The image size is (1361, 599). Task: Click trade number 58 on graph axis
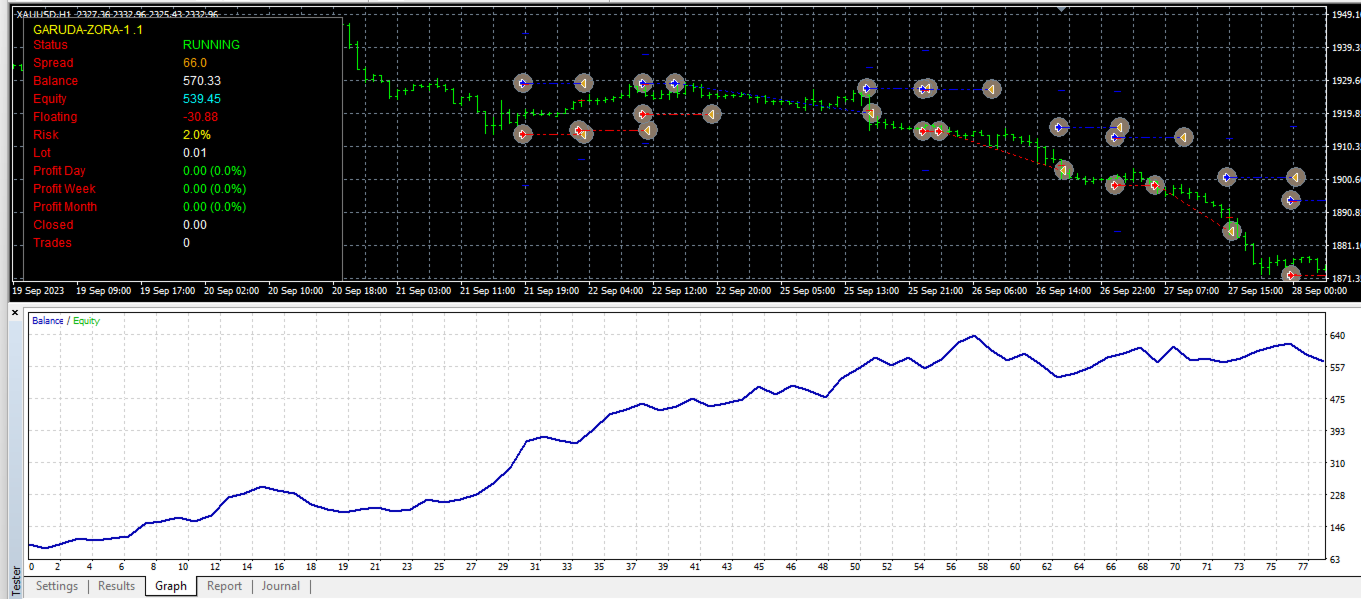pyautogui.click(x=983, y=567)
